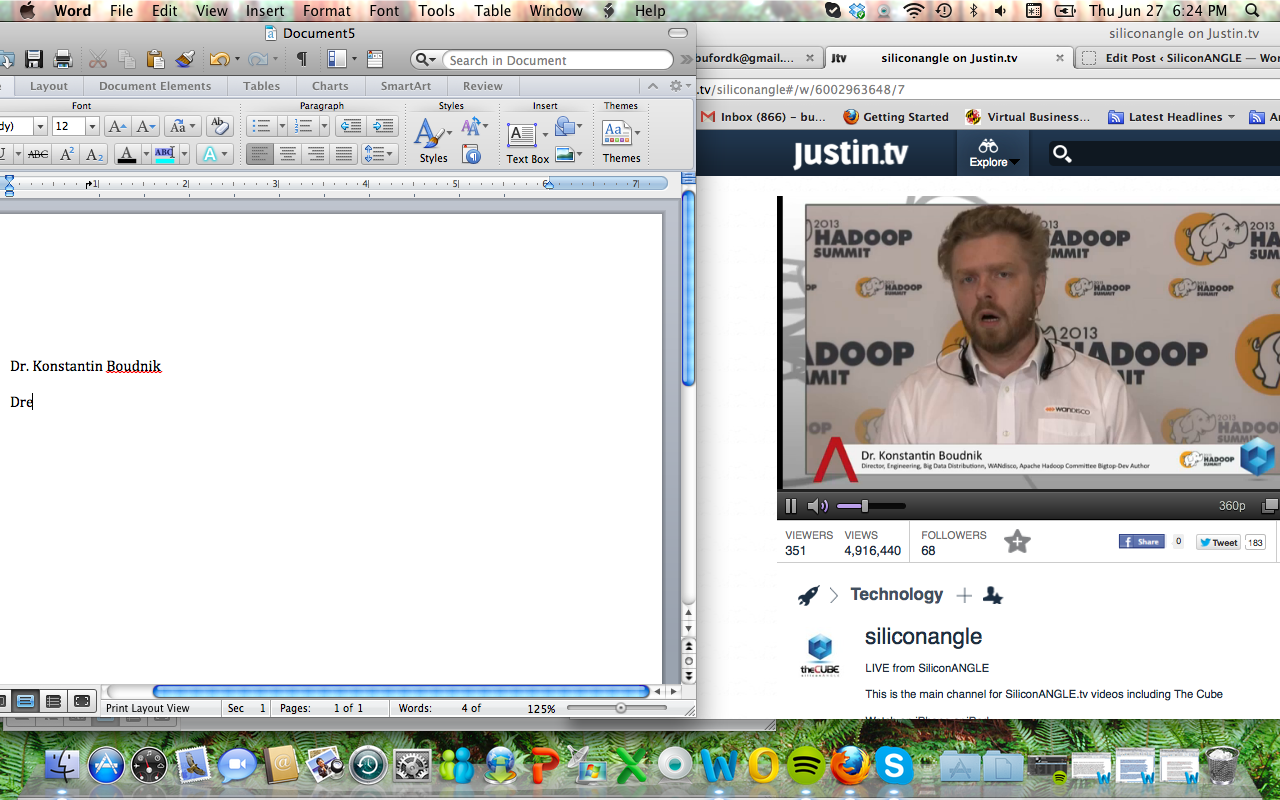
Task: Share the stream on Facebook
Action: [x=1141, y=542]
